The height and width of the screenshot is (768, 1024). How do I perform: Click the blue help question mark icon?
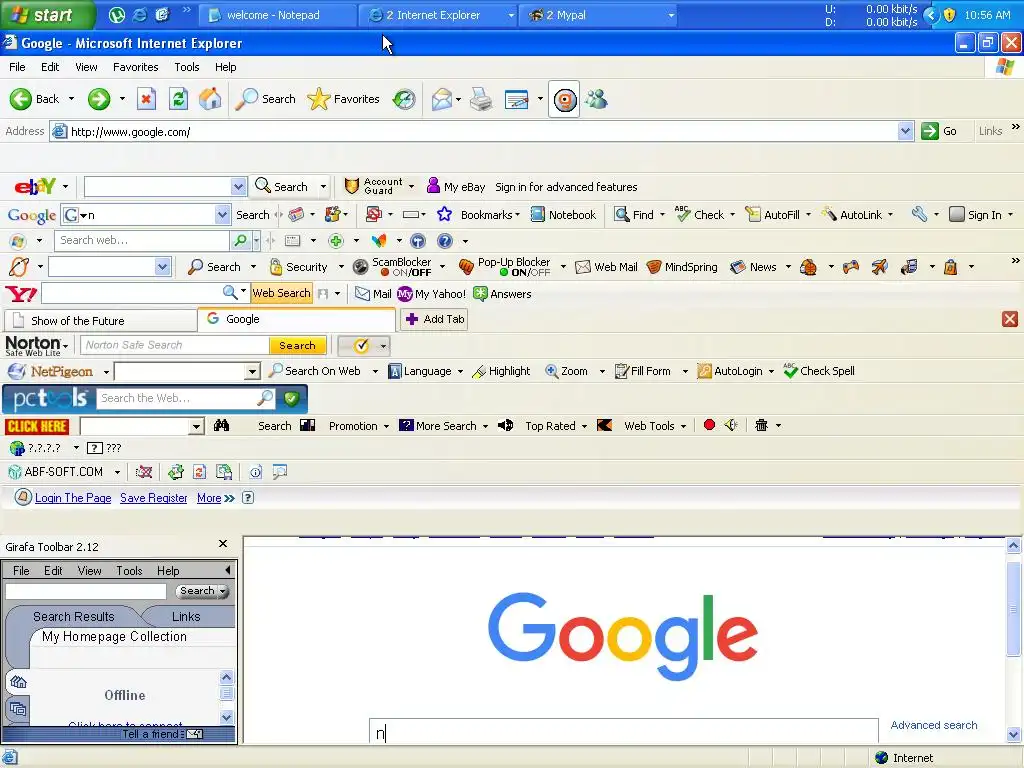point(445,241)
